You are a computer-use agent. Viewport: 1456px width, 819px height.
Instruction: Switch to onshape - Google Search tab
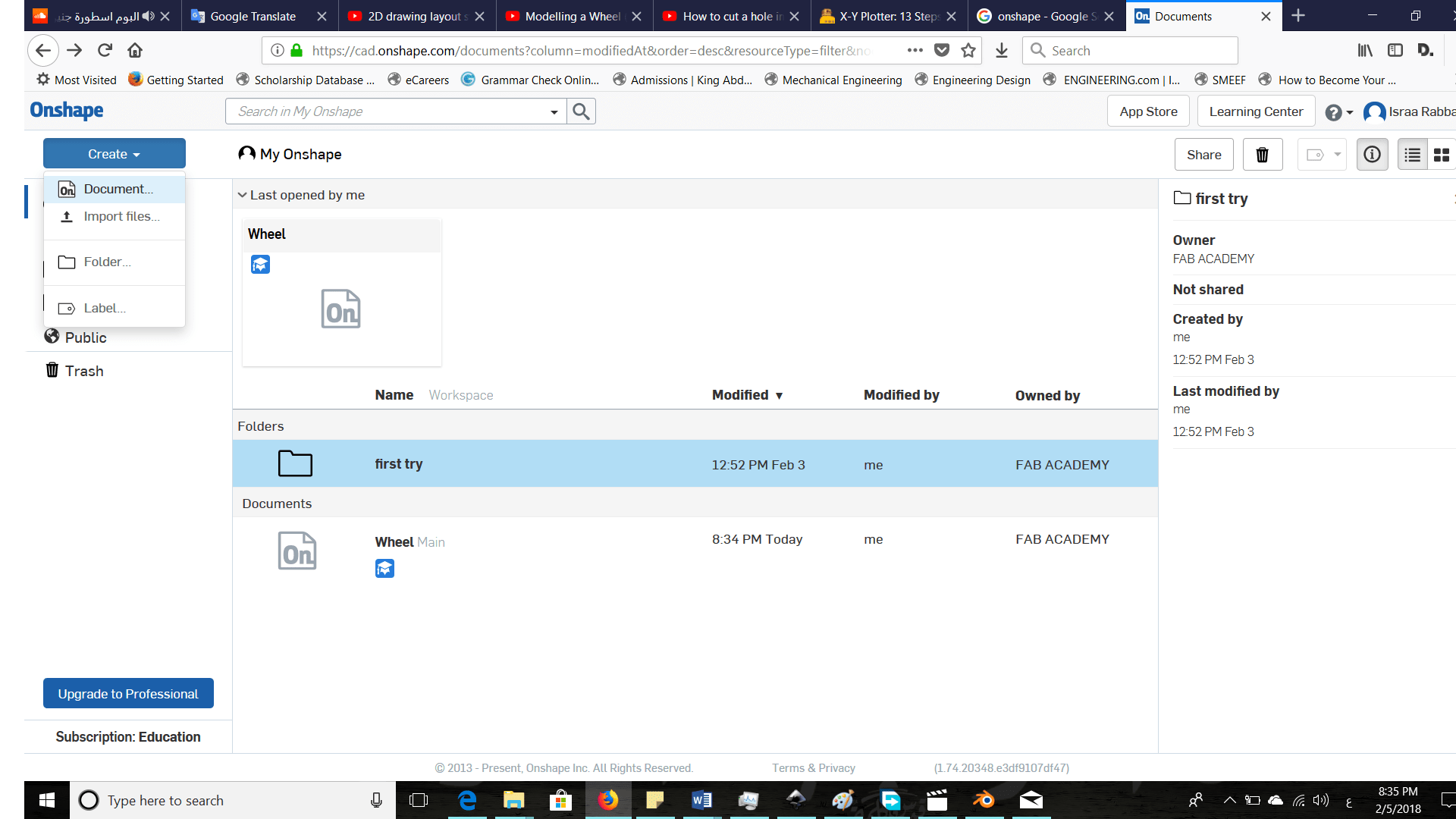coord(1046,16)
